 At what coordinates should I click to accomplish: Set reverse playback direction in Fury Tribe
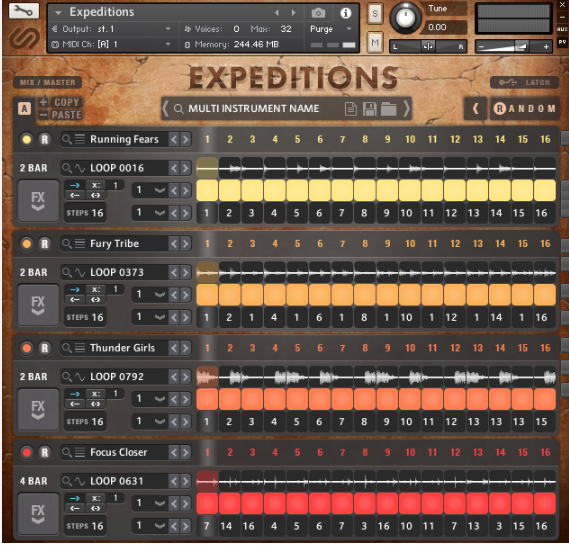[x=75, y=300]
